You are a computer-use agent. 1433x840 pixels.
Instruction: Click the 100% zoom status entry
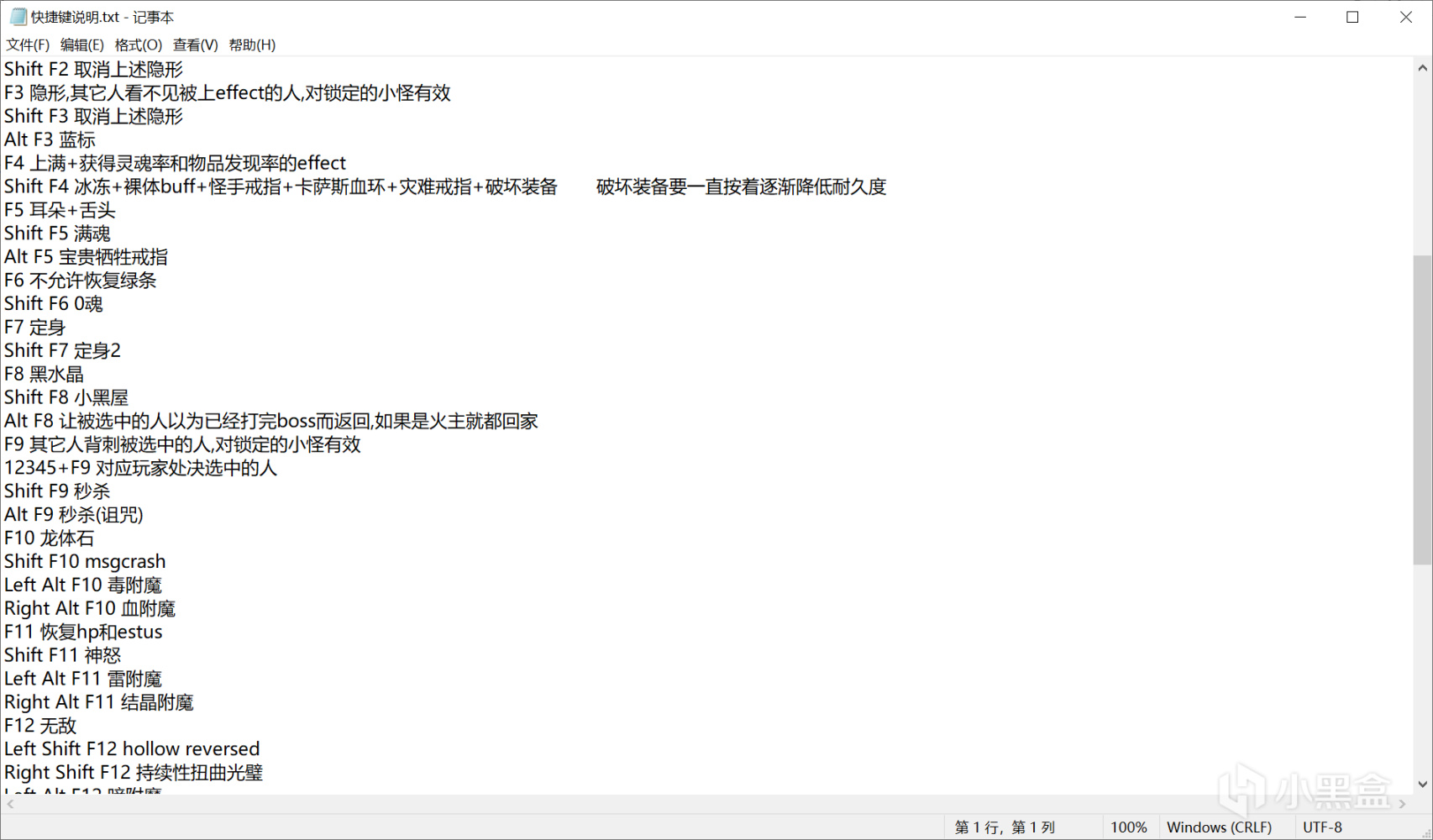1129,827
